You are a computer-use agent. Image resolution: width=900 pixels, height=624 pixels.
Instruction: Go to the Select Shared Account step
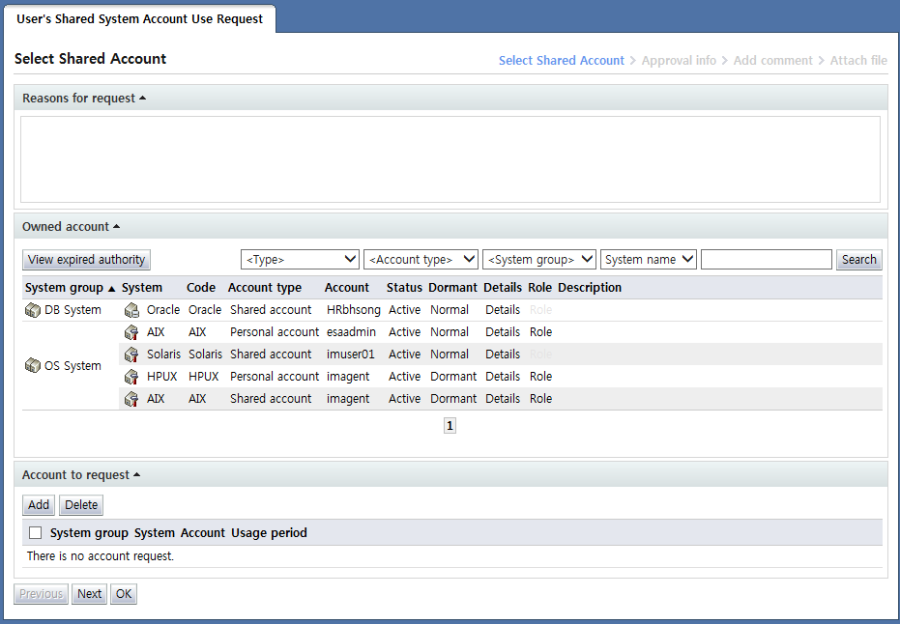tap(561, 61)
